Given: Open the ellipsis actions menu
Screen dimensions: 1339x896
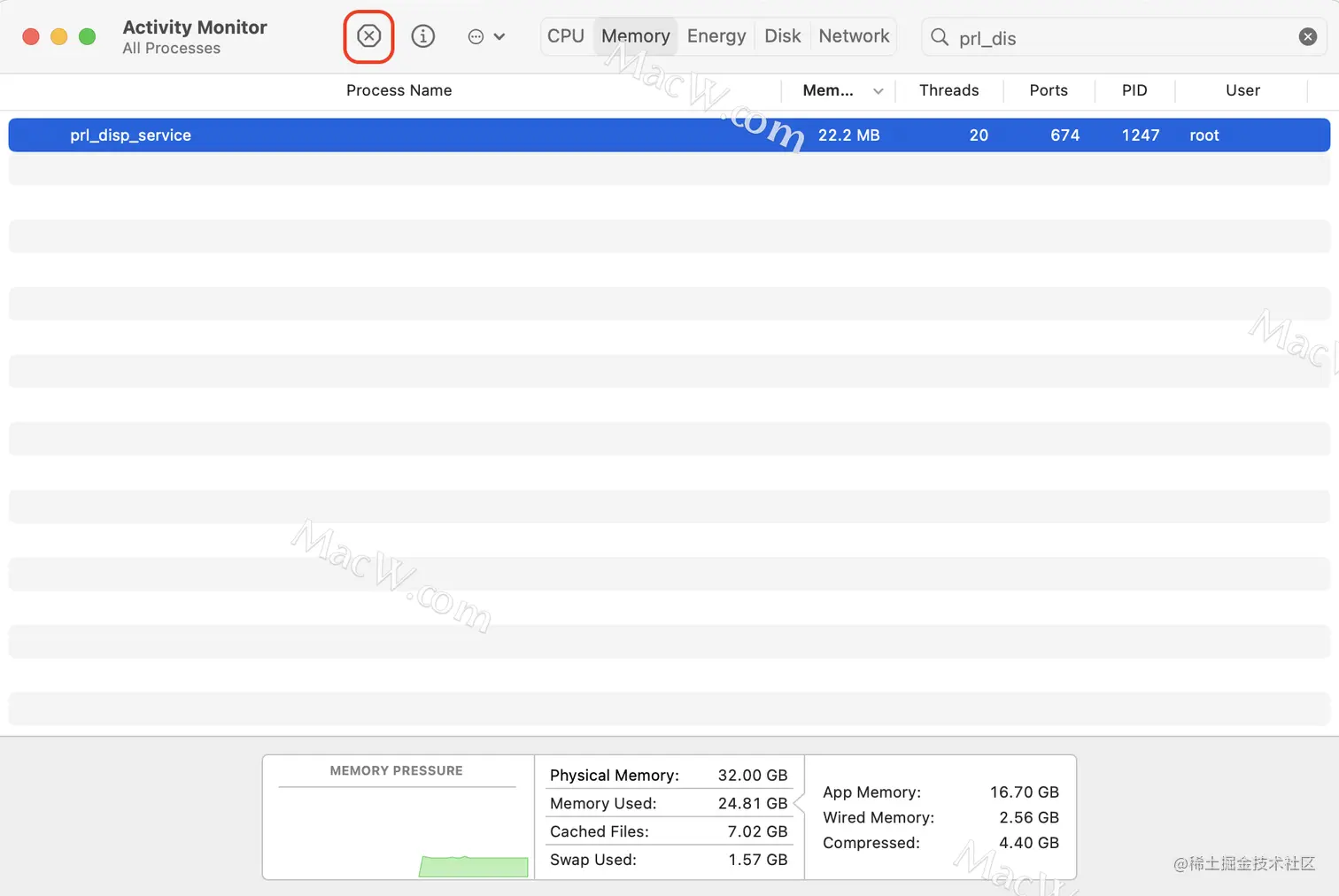Looking at the screenshot, I should pos(486,36).
